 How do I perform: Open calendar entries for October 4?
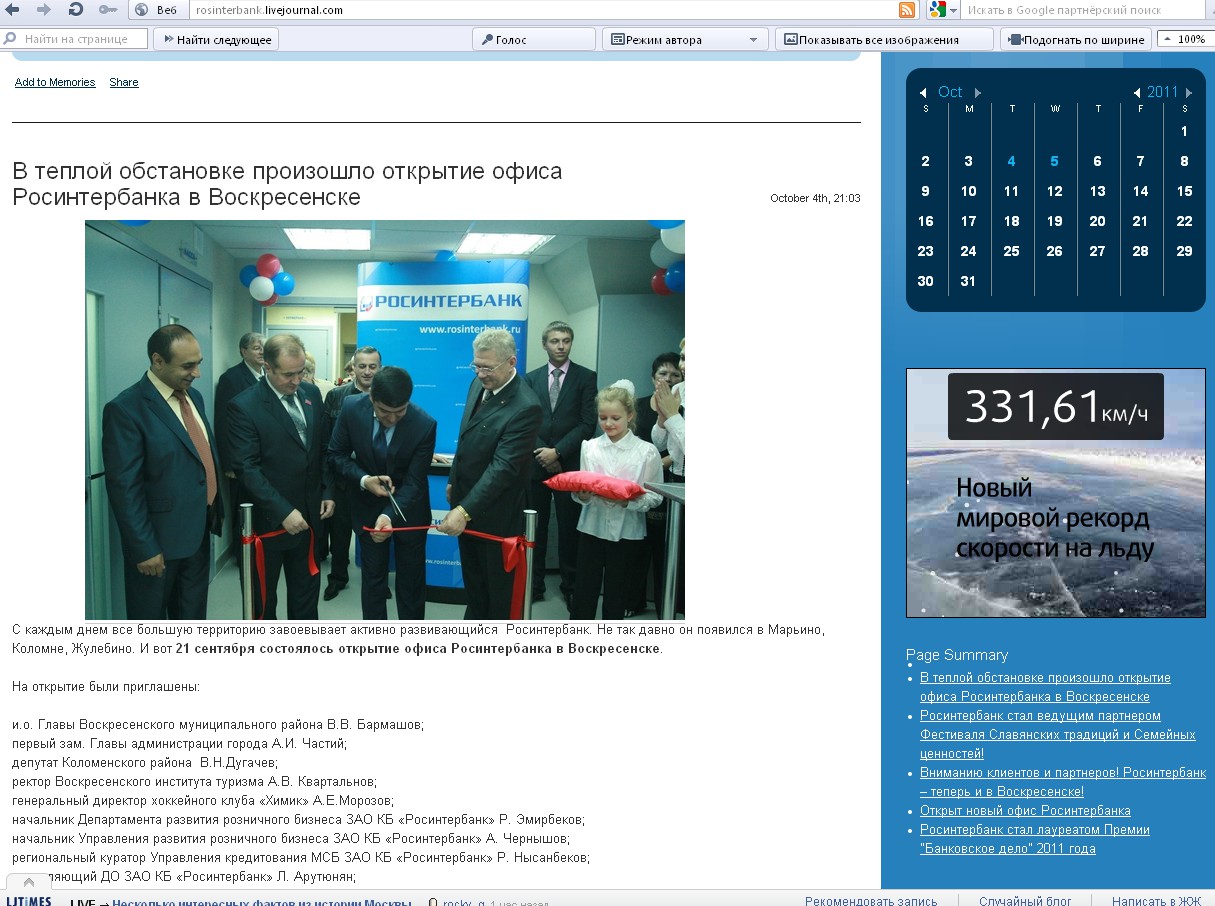[x=1012, y=161]
